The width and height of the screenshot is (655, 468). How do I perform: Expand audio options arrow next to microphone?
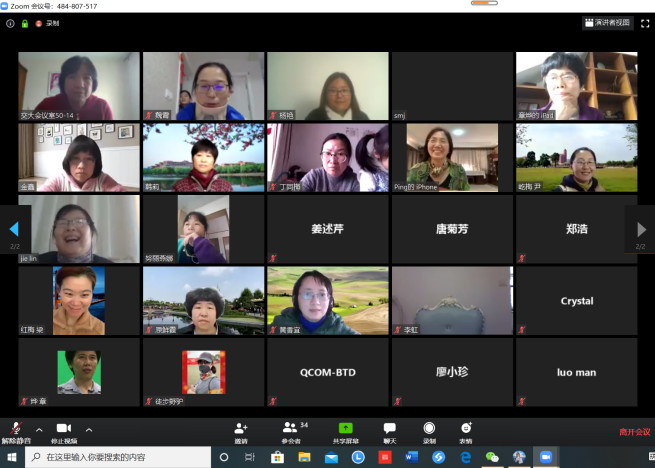pyautogui.click(x=39, y=429)
